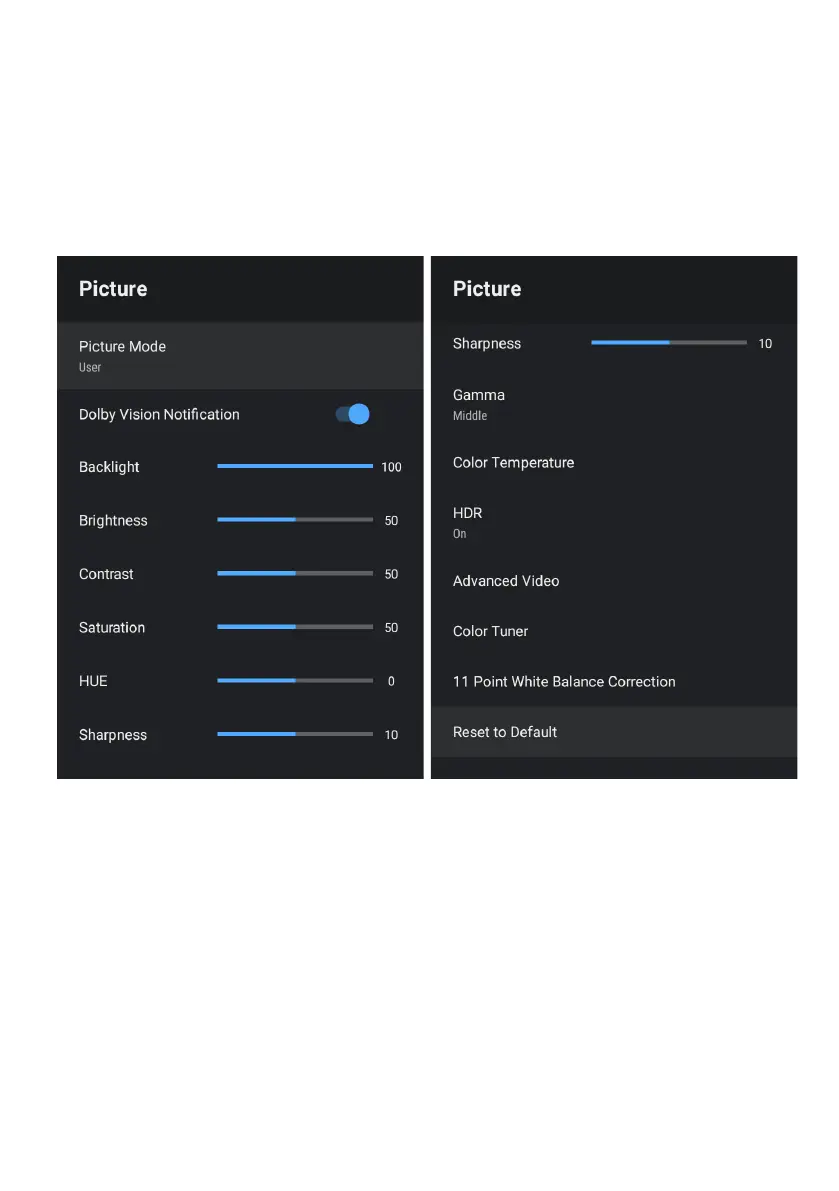Select Reset to Default

pyautogui.click(x=613, y=731)
